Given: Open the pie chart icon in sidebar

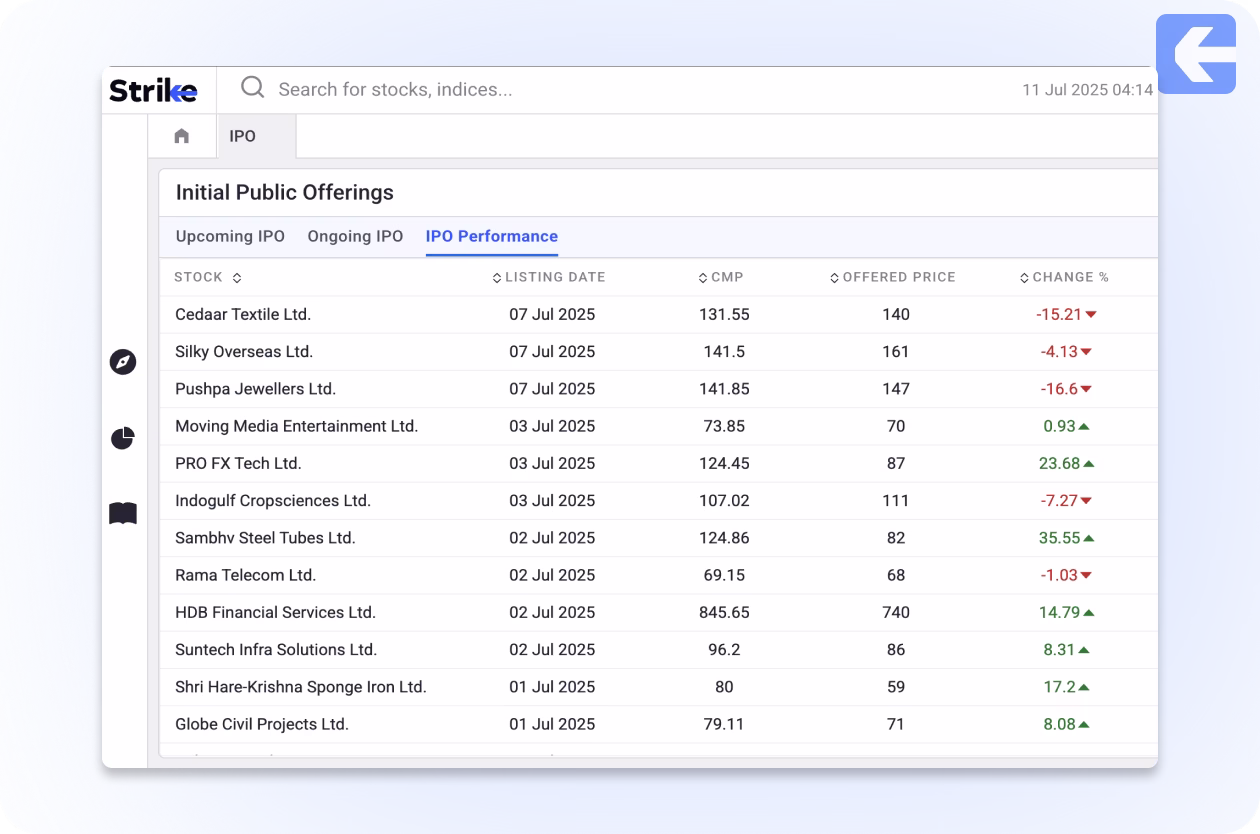Looking at the screenshot, I should [123, 438].
